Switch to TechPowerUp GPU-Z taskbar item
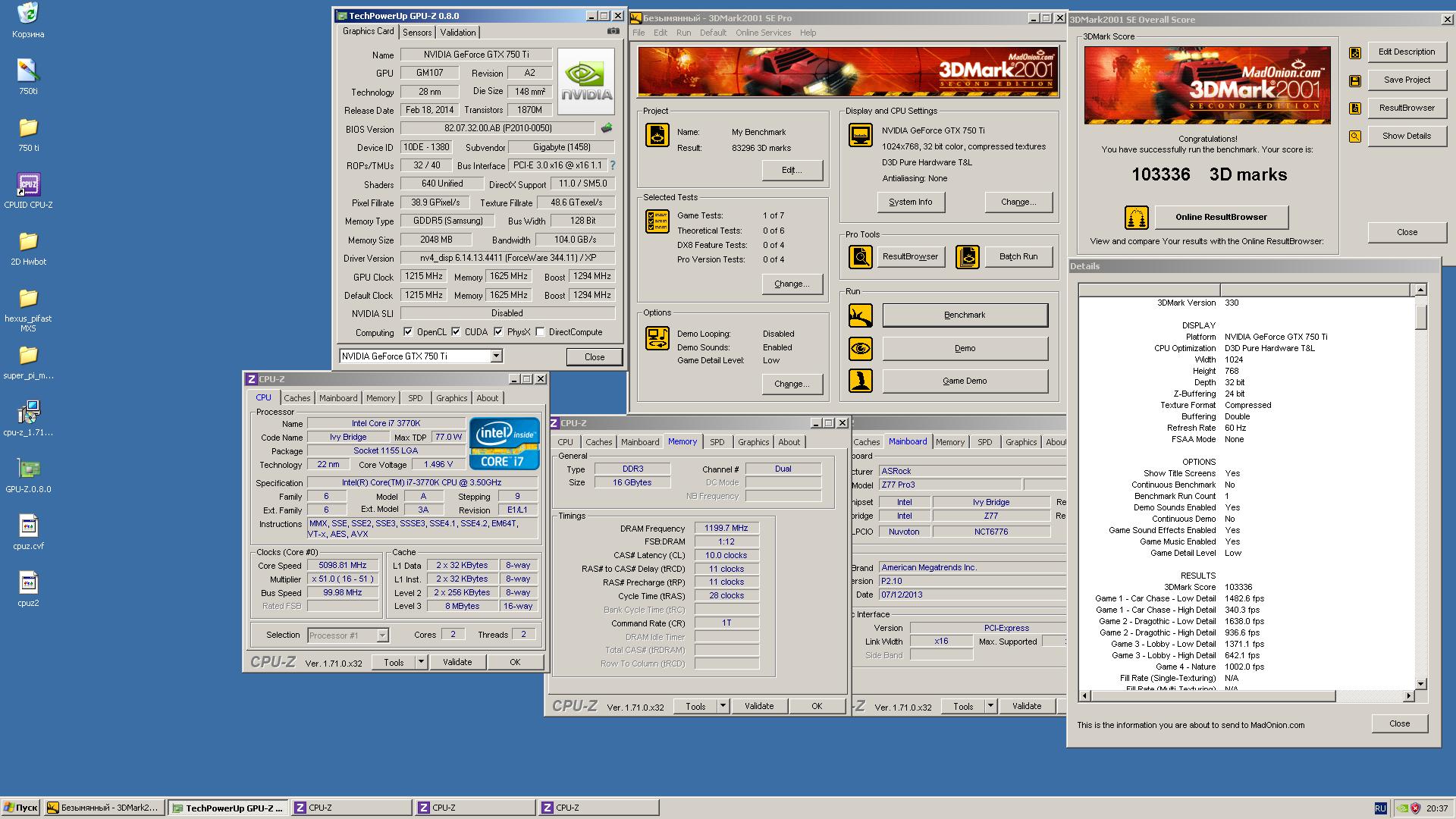 click(228, 808)
